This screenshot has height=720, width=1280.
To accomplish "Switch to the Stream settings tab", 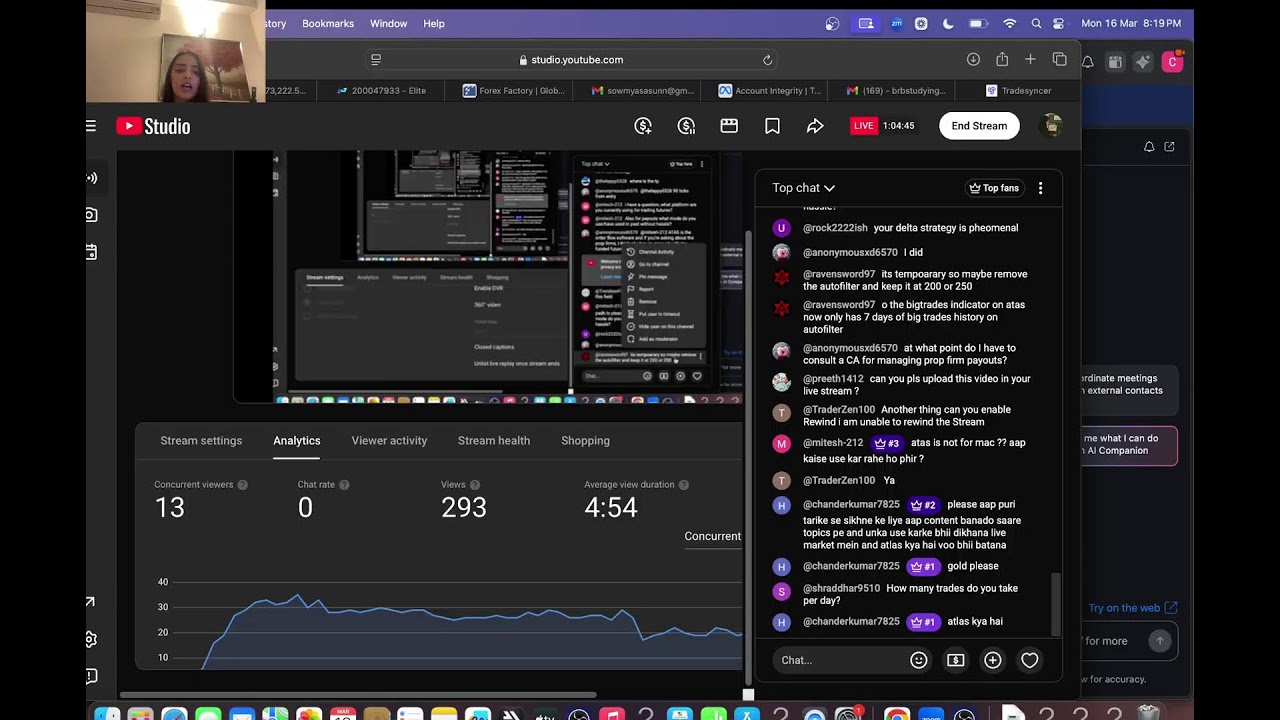I will point(201,441).
